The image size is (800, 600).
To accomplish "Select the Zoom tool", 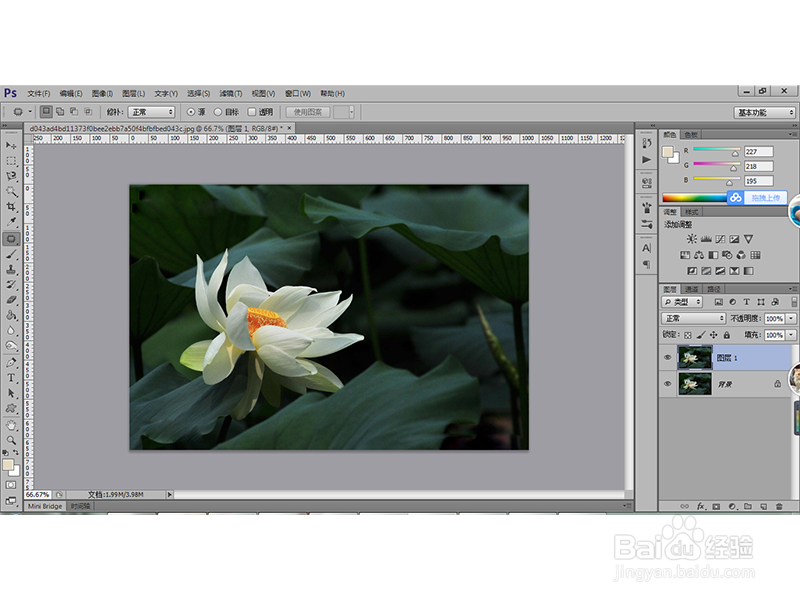I will click(11, 440).
